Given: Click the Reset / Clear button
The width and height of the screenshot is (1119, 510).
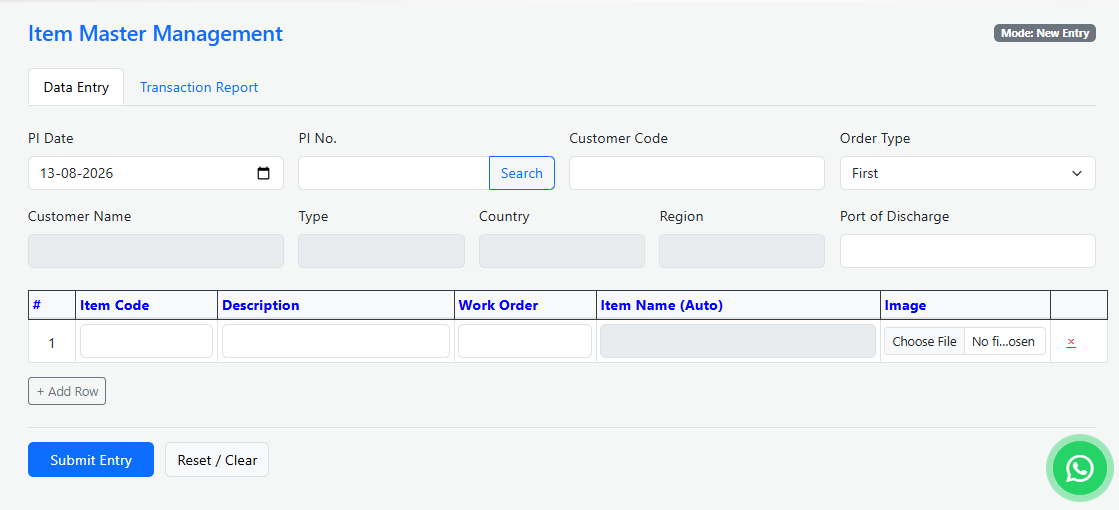Looking at the screenshot, I should [217, 459].
